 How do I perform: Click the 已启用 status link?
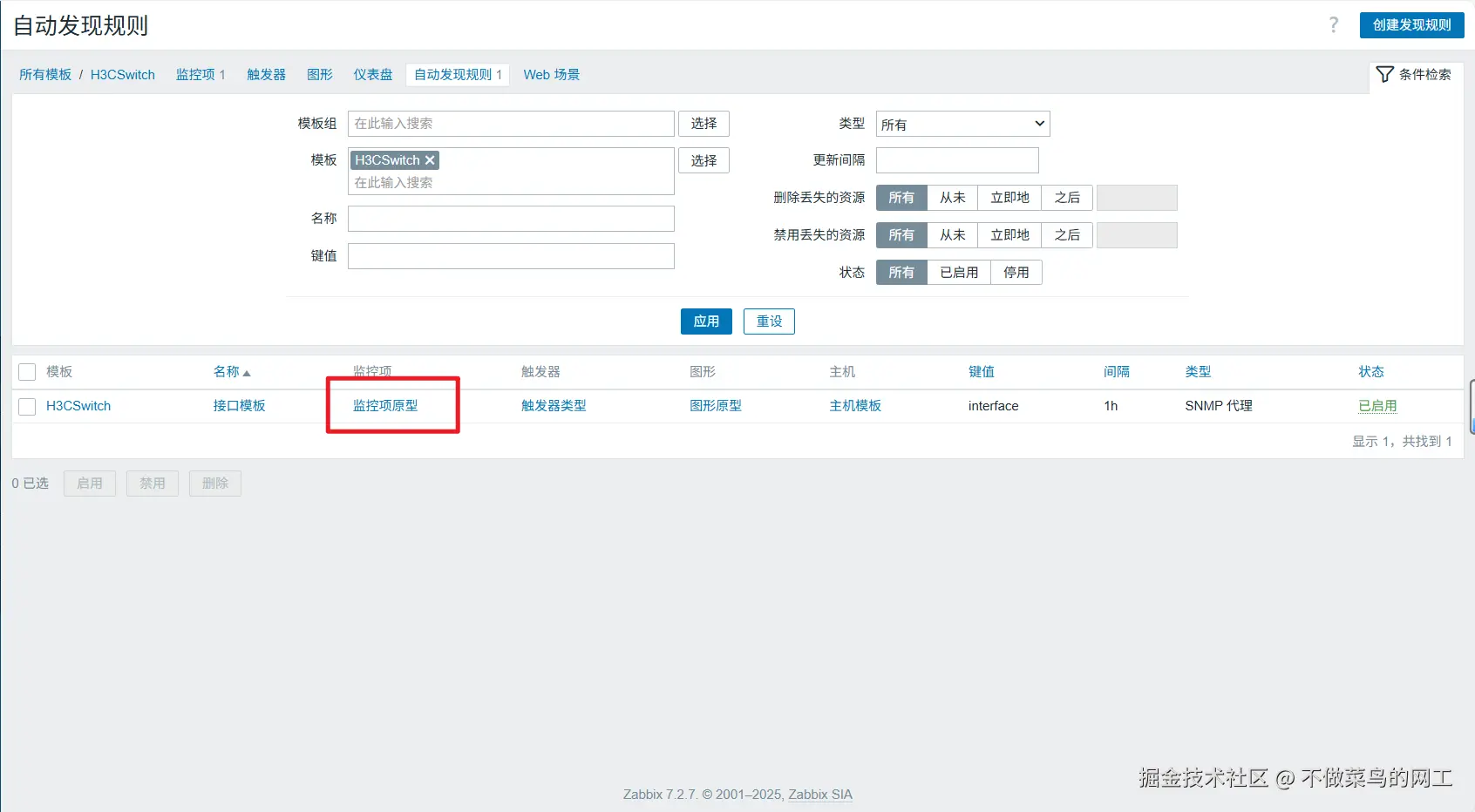click(1377, 406)
